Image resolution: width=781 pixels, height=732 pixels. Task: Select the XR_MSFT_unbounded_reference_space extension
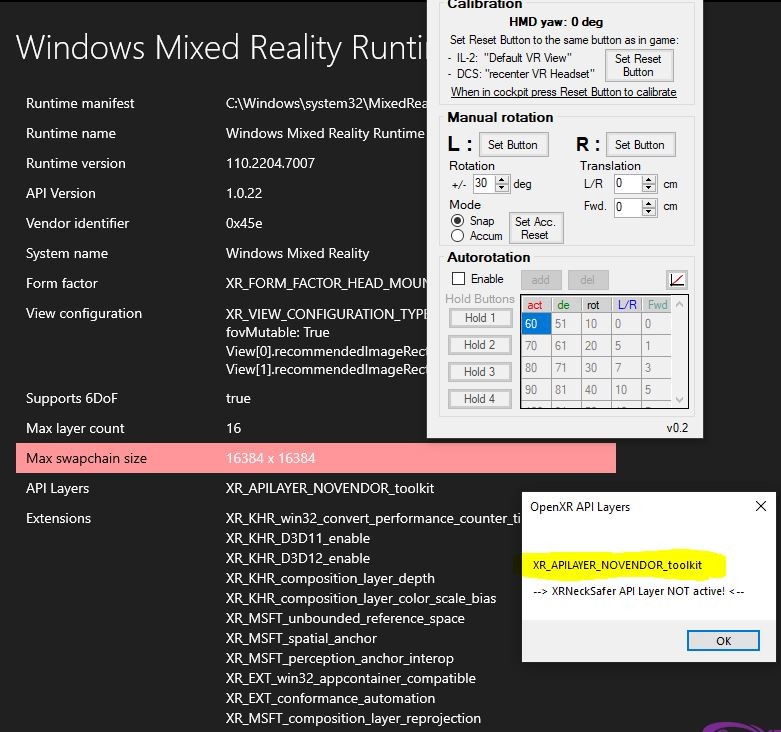(345, 618)
